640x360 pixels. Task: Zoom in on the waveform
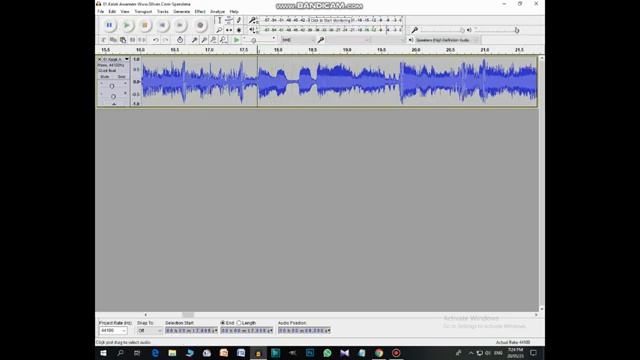[195, 40]
